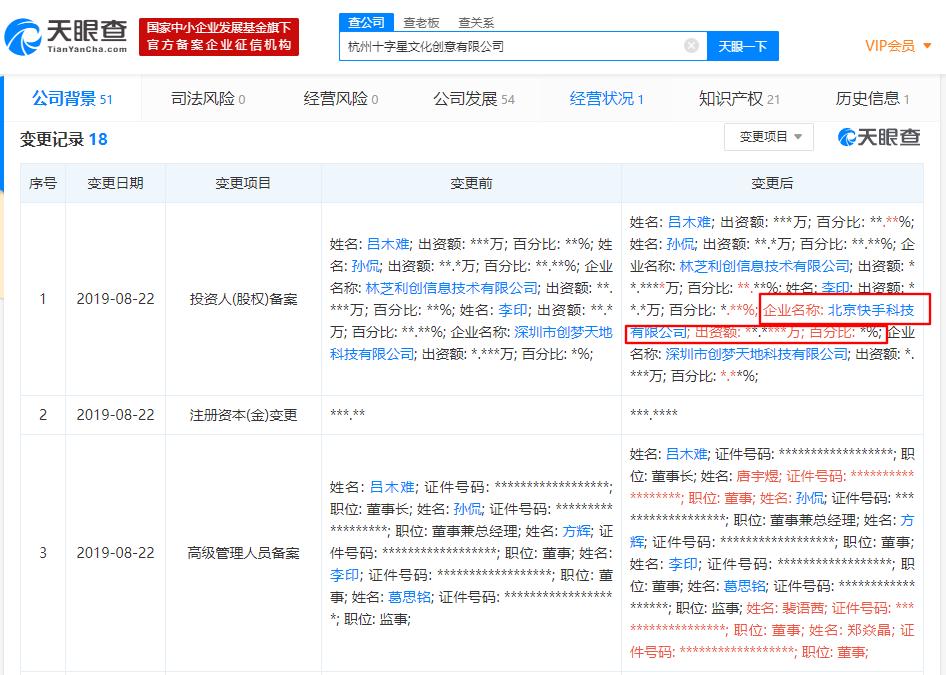This screenshot has height=675, width=946.
Task: Open 吕木难 link in row 1 变更前
Action: (389, 244)
